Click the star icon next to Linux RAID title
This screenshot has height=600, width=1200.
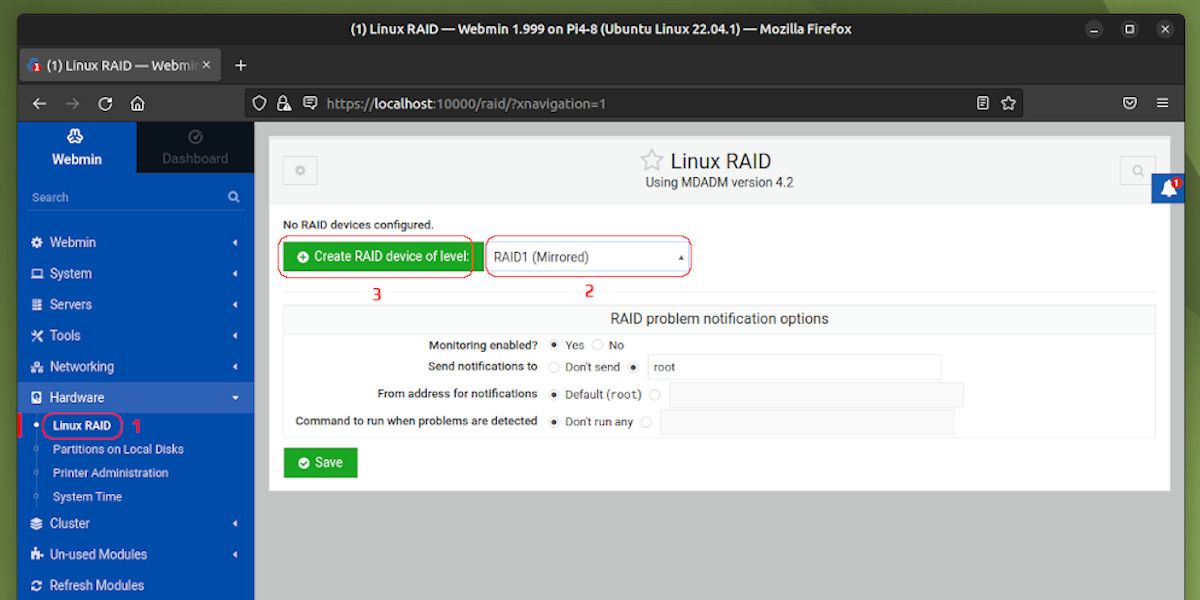(651, 159)
